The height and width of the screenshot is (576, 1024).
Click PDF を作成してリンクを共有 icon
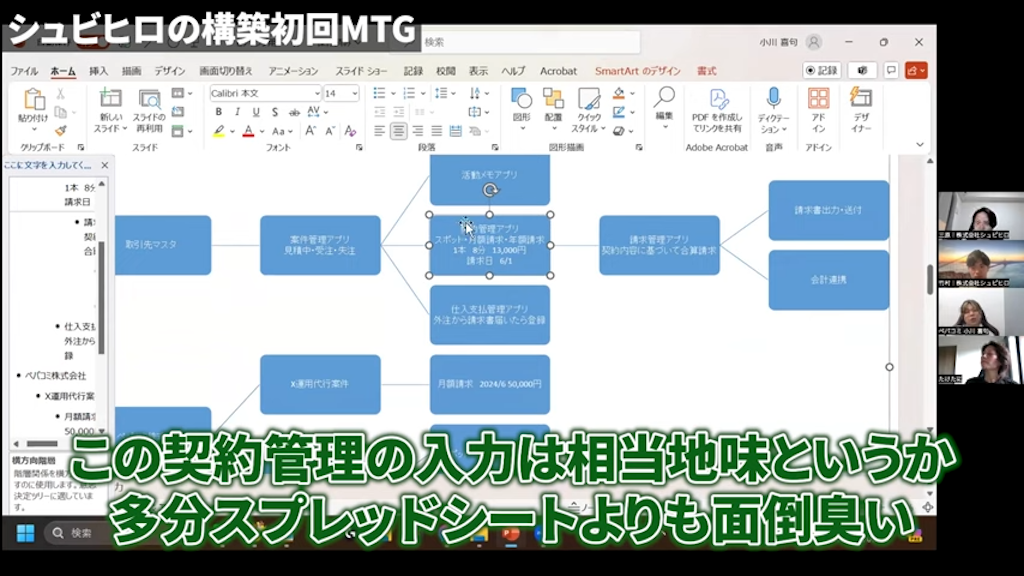pyautogui.click(x=717, y=110)
